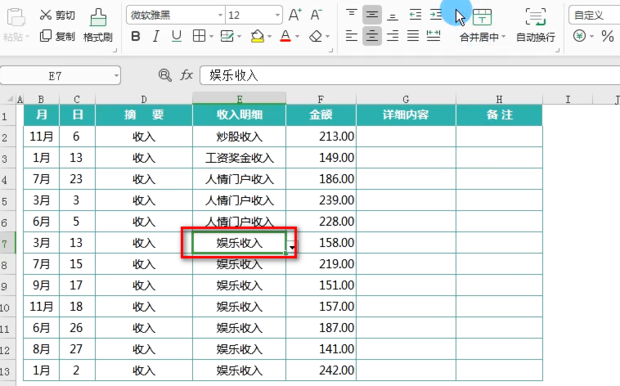Screen dimensions: 620x386
Task: Select cell containing 工资奖金收入
Action: (239, 158)
